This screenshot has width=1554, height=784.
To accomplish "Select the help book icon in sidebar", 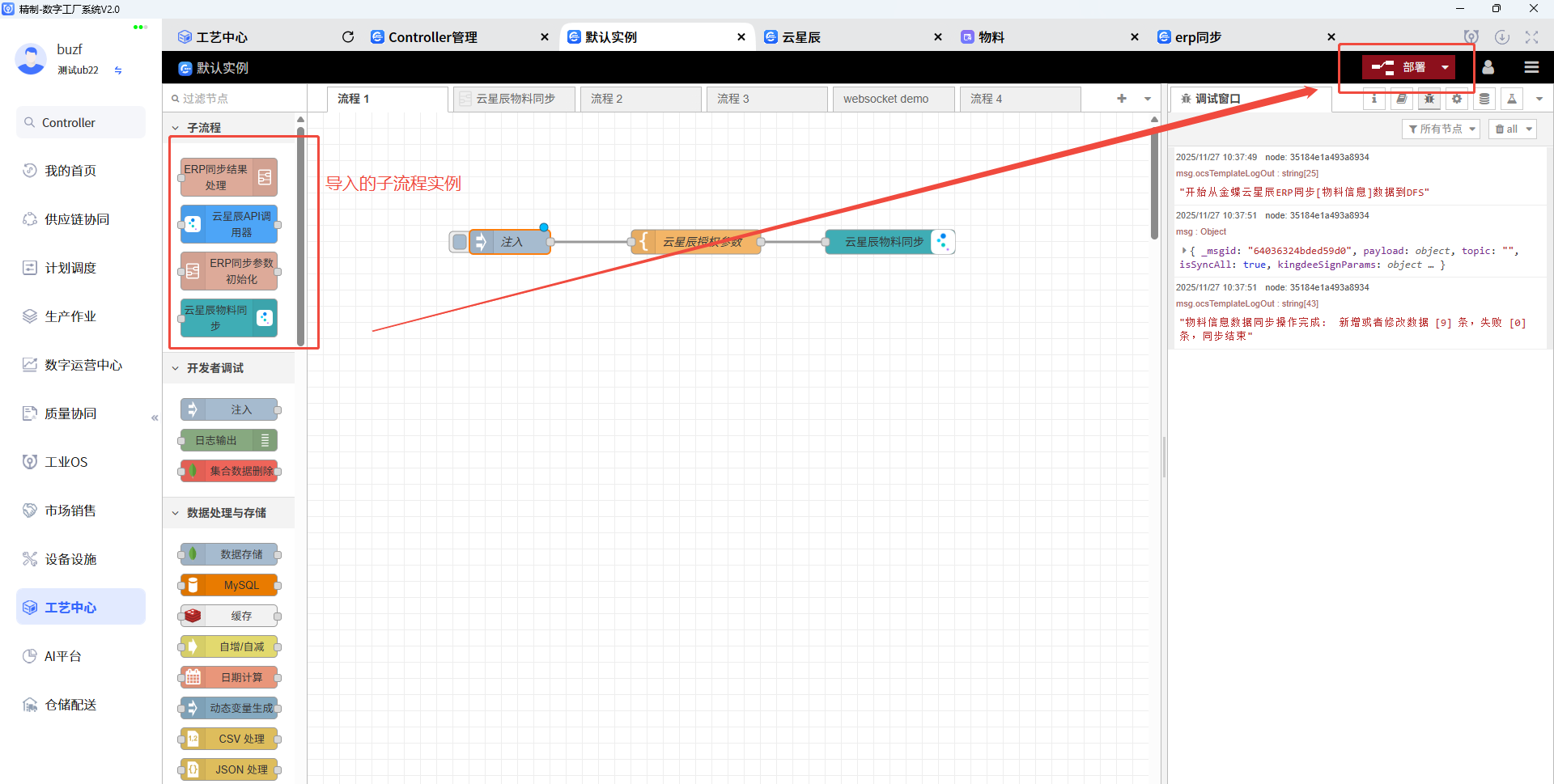I will pos(1401,99).
